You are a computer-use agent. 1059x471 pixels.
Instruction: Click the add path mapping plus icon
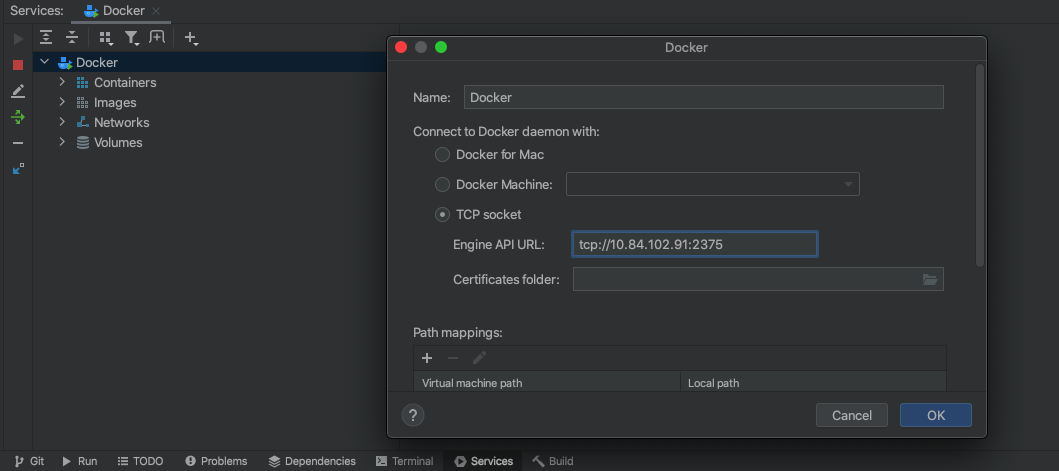427,358
